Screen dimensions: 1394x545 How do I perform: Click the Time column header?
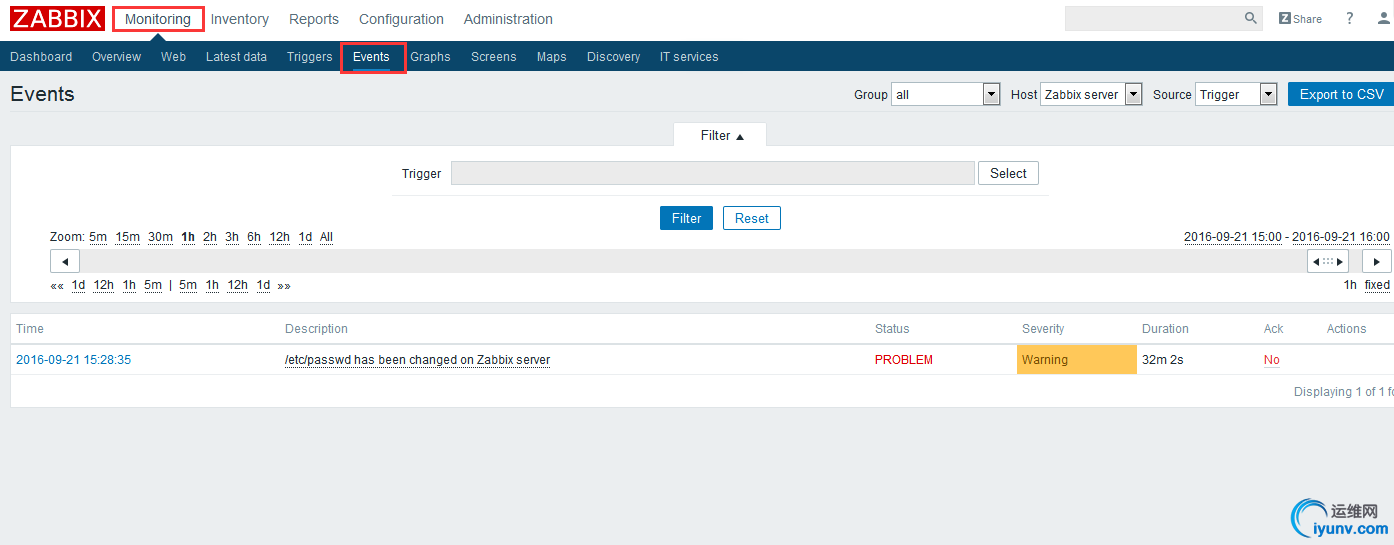[x=30, y=329]
